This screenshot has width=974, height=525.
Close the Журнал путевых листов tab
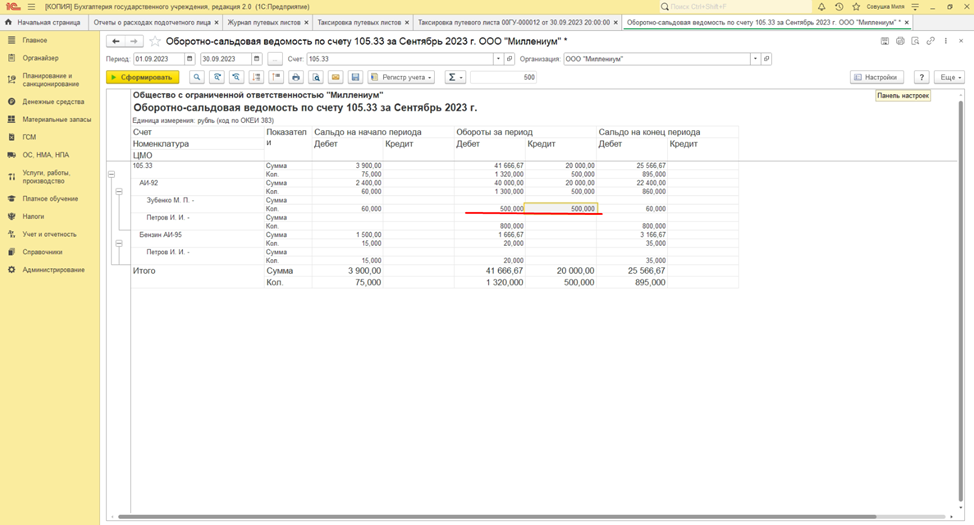pyautogui.click(x=306, y=22)
